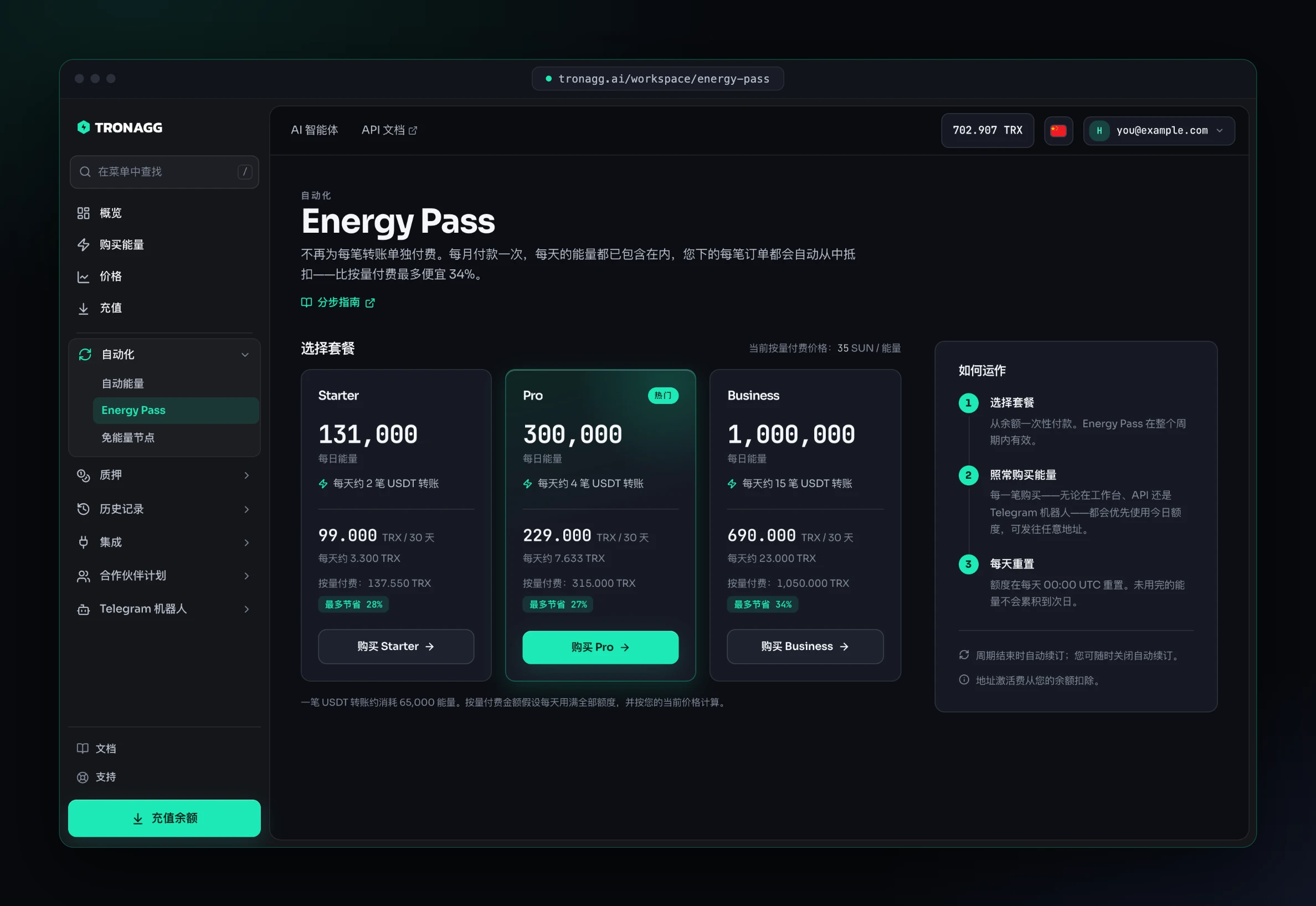Click the info icon beside 地址激活费
This screenshot has width=1316, height=906.
pos(964,679)
